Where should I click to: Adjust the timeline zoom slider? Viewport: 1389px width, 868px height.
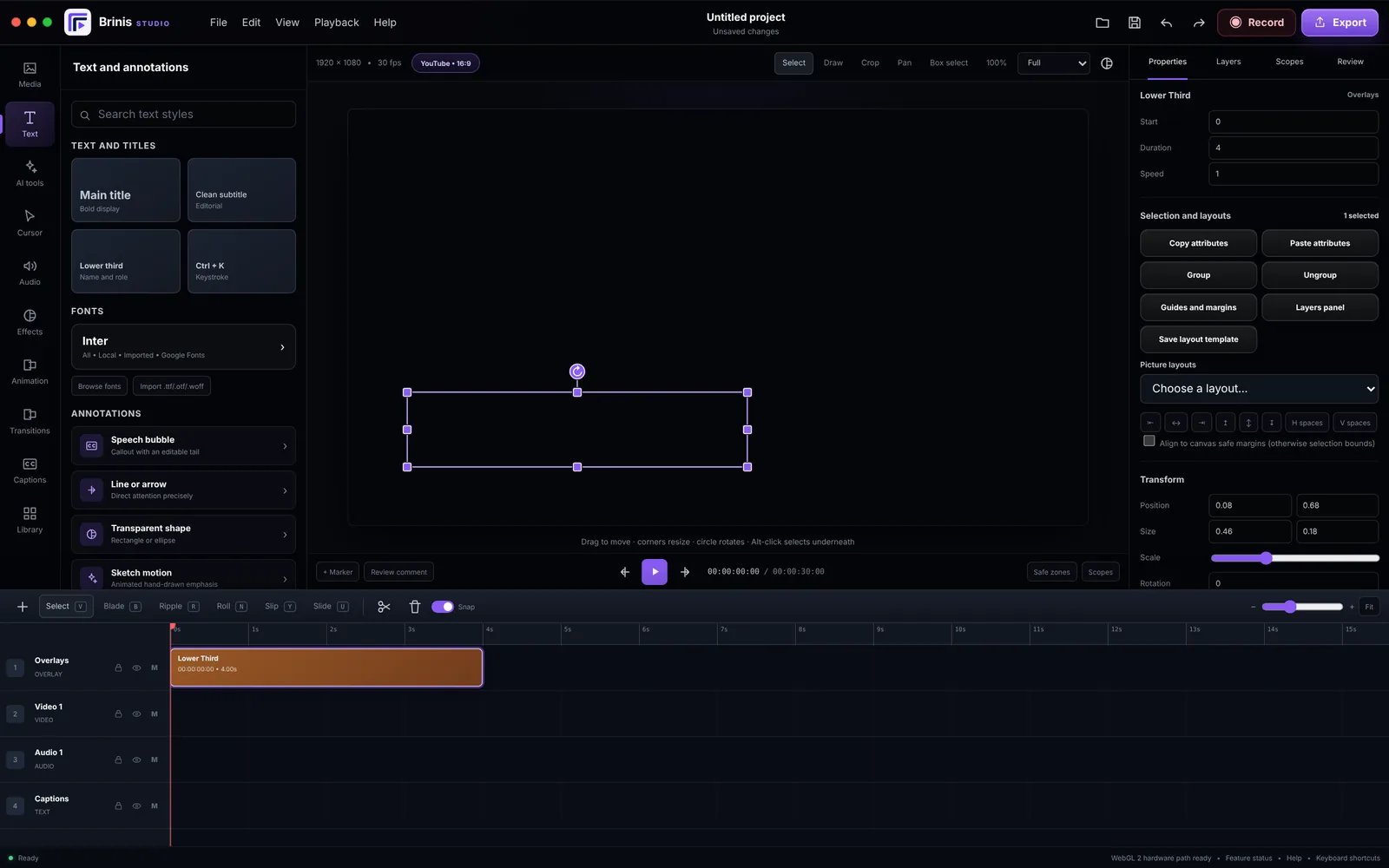click(1302, 607)
